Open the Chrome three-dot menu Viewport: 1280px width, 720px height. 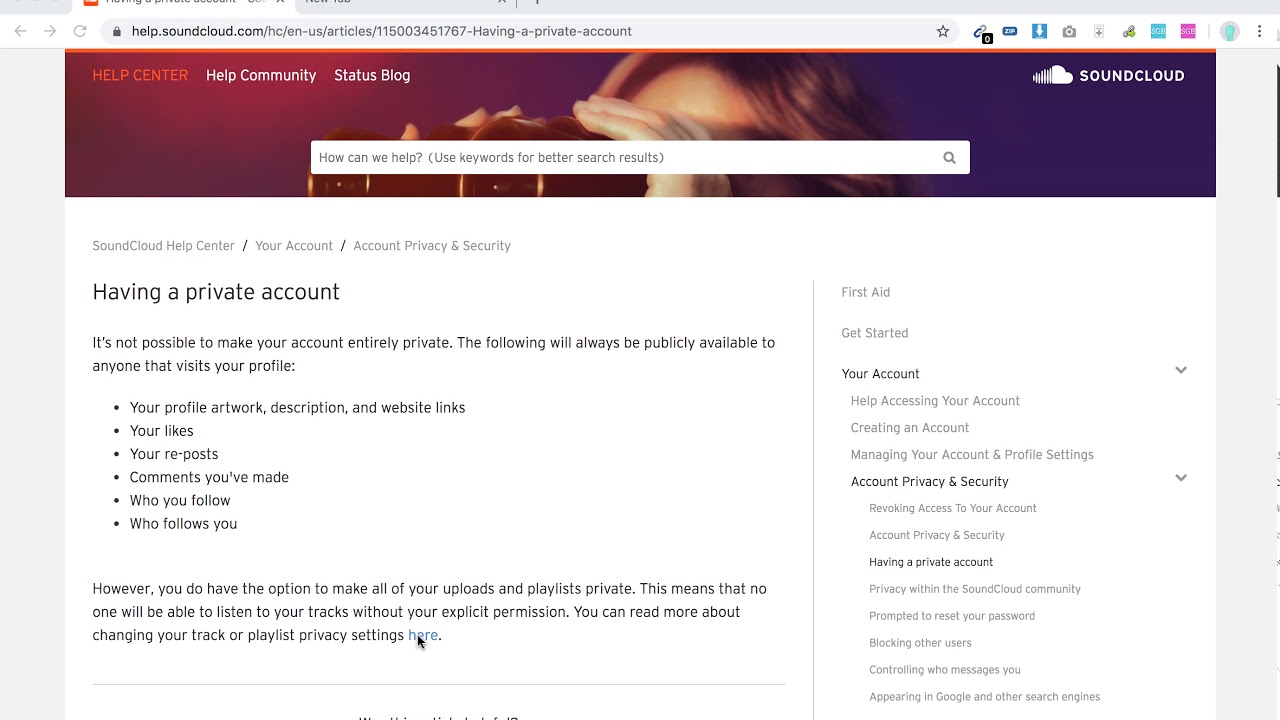click(x=1259, y=32)
